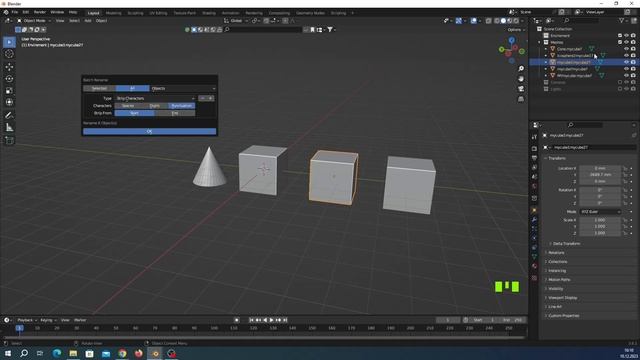Jump to the timeline start frame button

251,320
